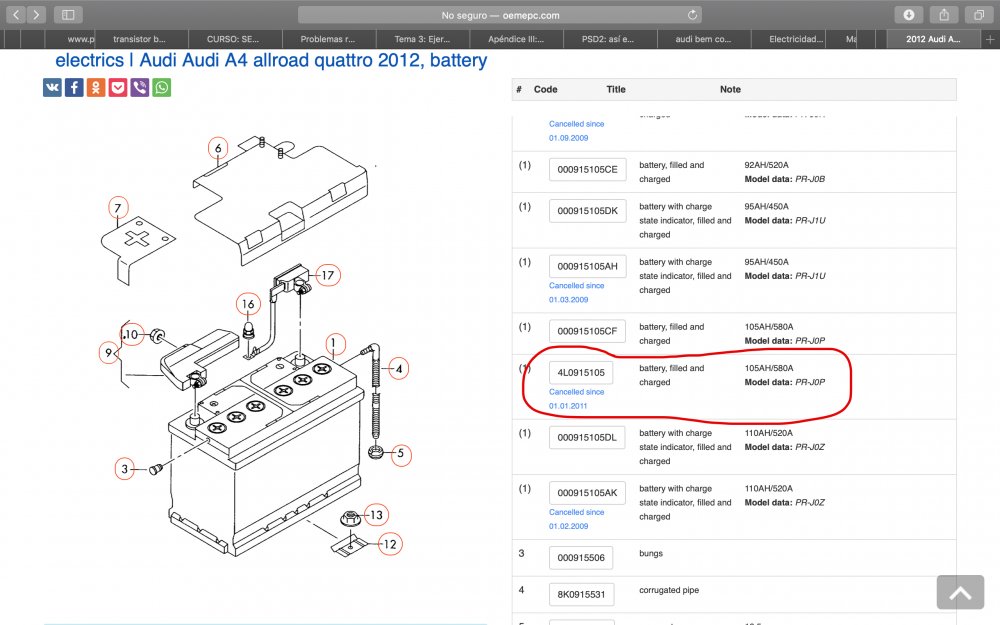Share the page via Viber

click(140, 87)
